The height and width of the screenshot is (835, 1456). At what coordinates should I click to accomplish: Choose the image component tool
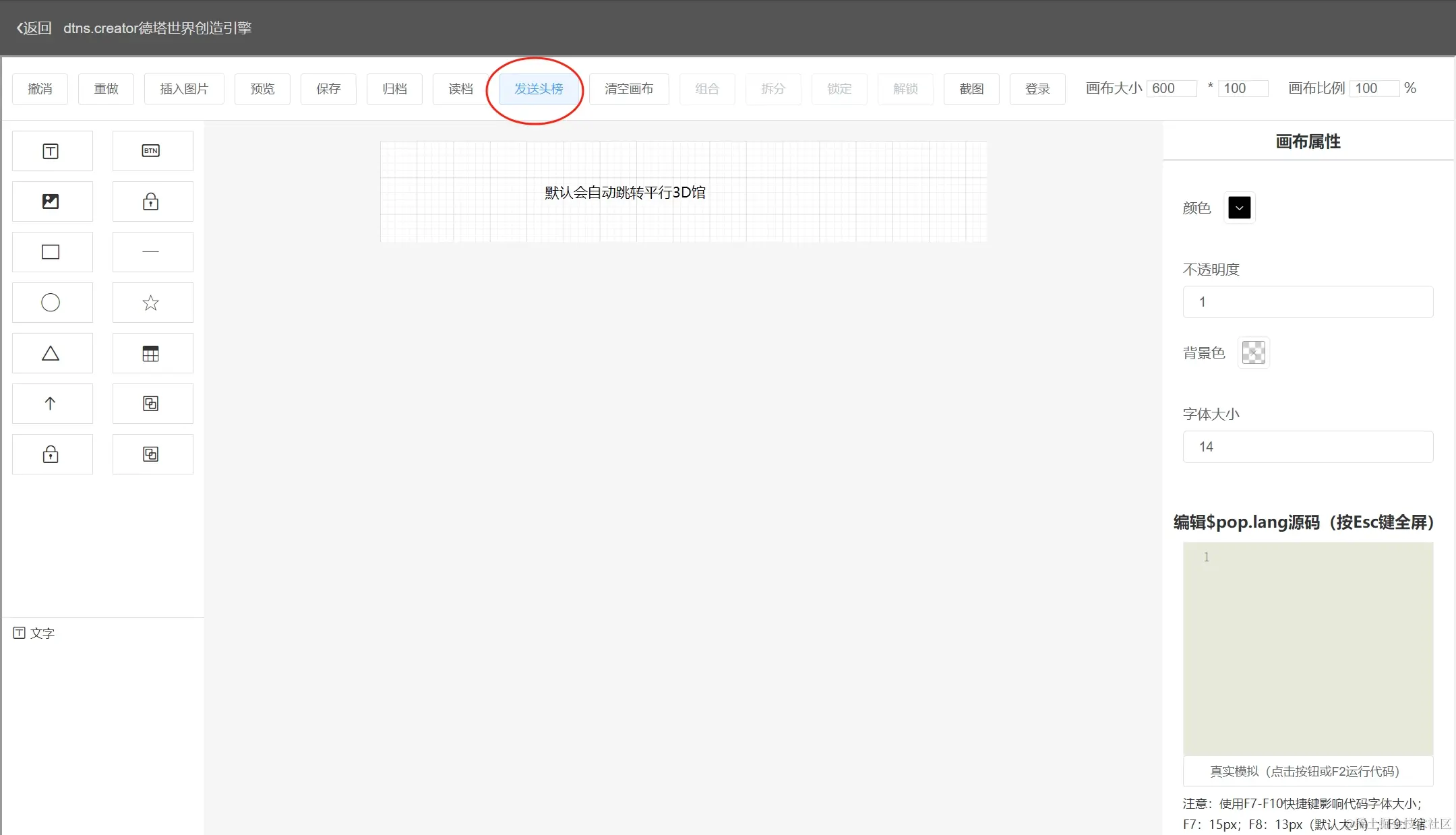pyautogui.click(x=51, y=202)
